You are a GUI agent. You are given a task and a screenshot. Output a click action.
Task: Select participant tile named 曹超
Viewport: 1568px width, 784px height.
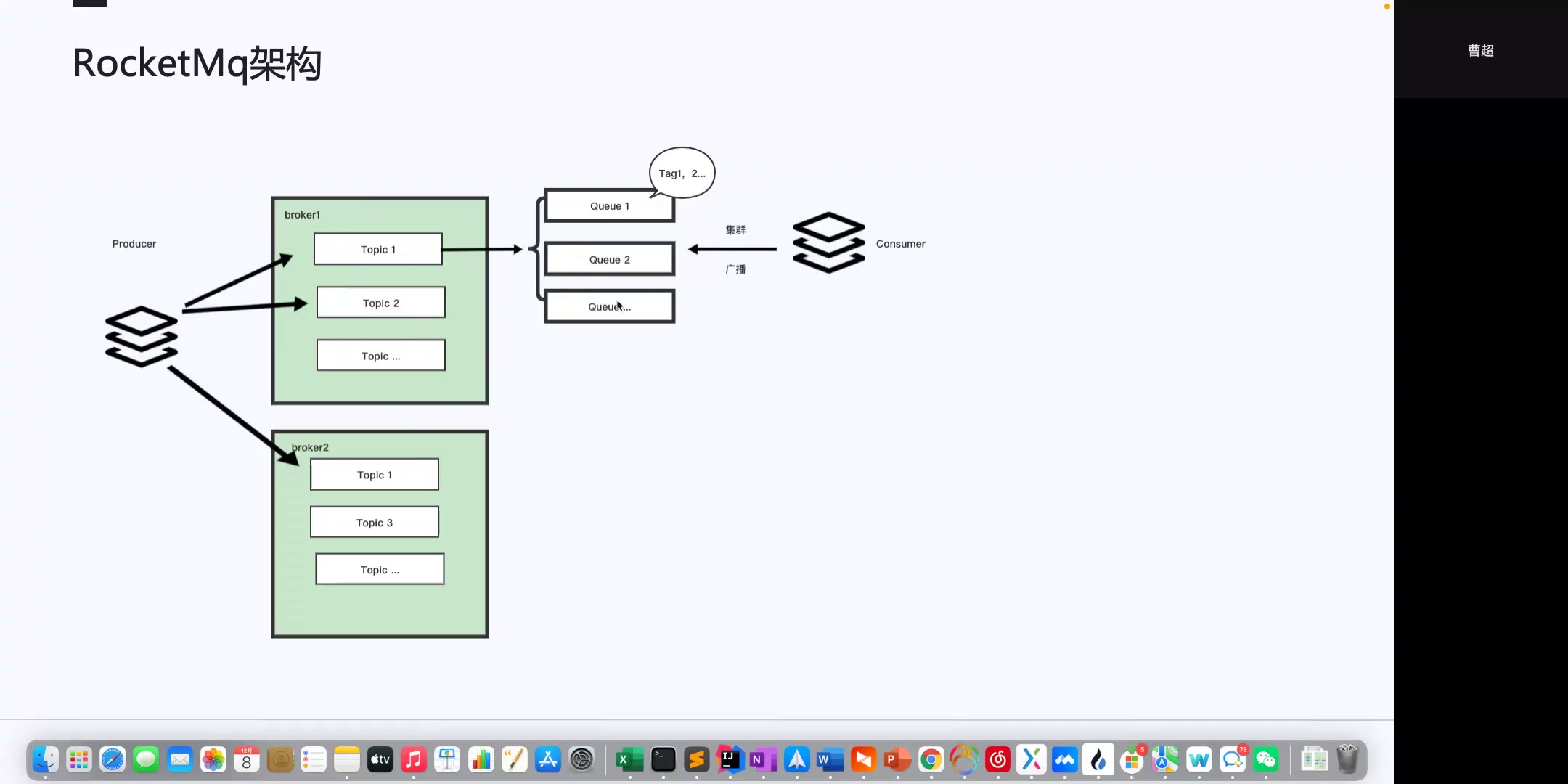pyautogui.click(x=1481, y=49)
